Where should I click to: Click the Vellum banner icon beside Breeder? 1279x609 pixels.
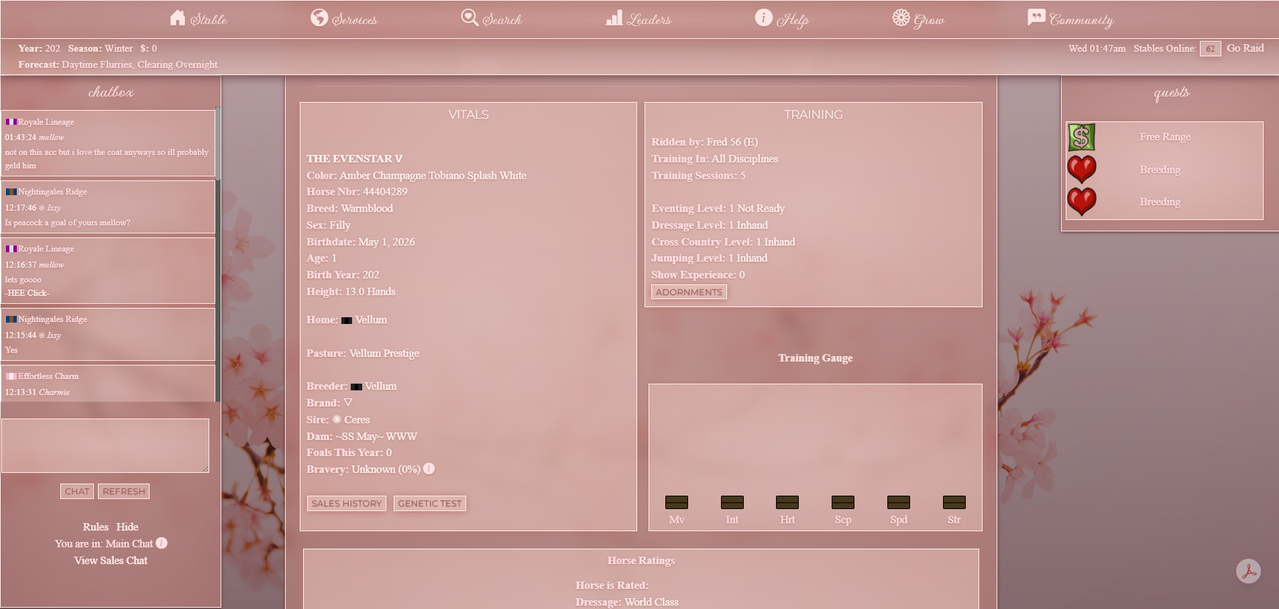(x=356, y=386)
